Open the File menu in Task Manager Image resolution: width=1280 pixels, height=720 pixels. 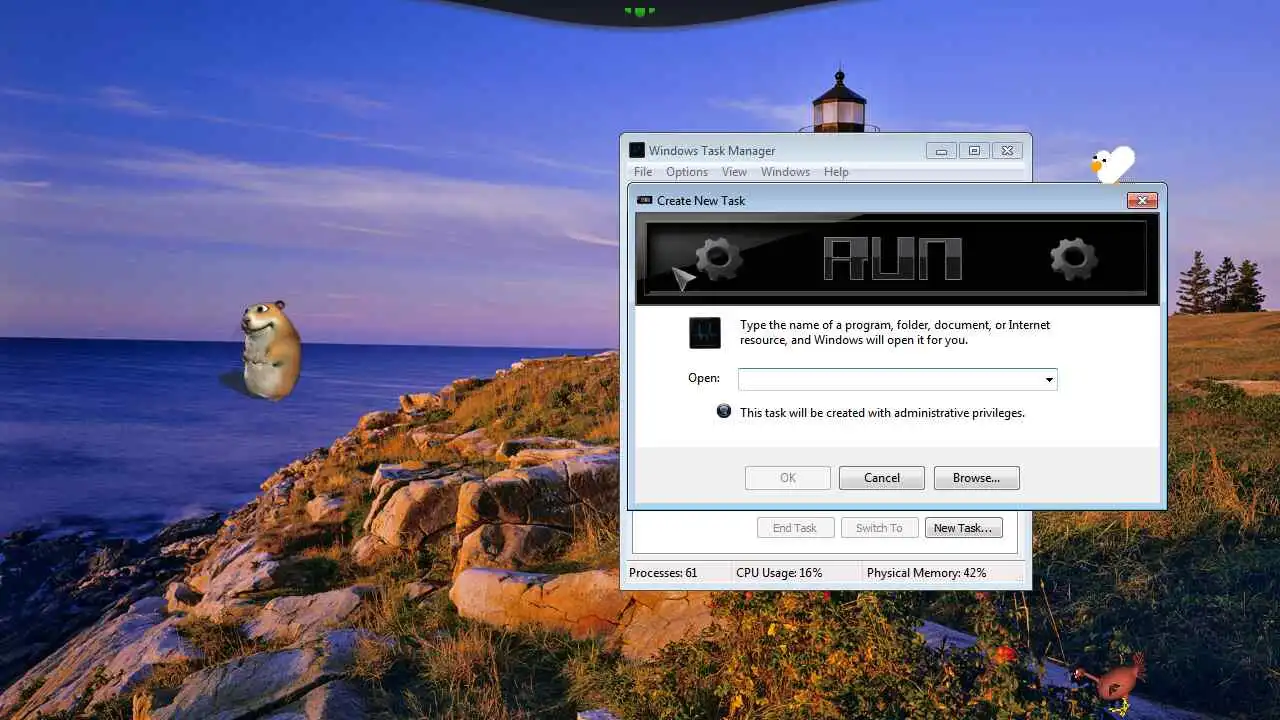pyautogui.click(x=643, y=172)
